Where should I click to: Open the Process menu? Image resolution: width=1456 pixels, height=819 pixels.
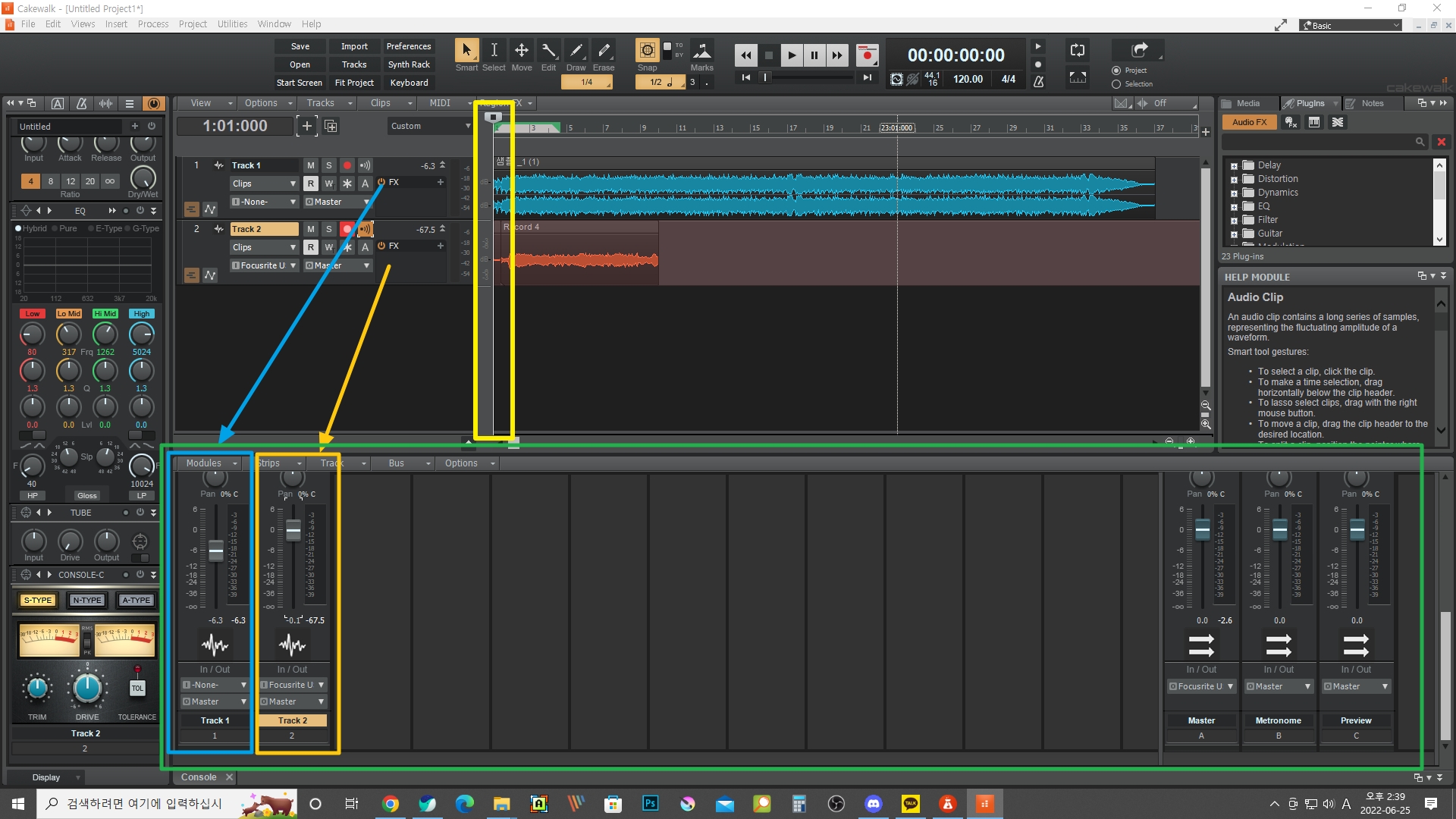click(x=152, y=24)
